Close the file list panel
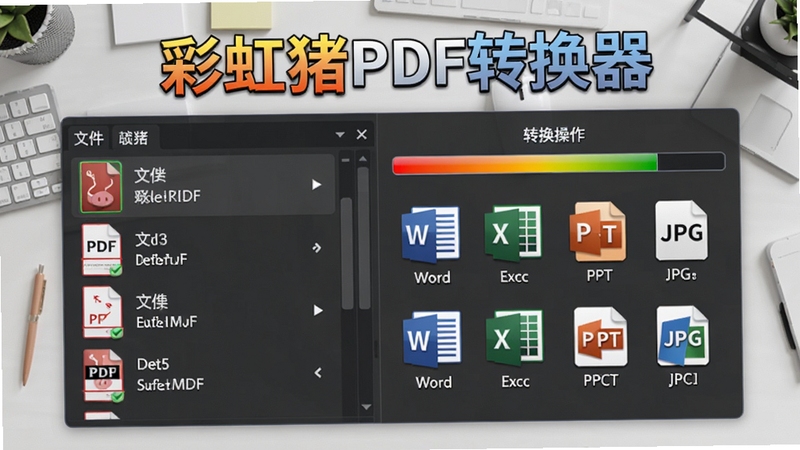 (362, 134)
